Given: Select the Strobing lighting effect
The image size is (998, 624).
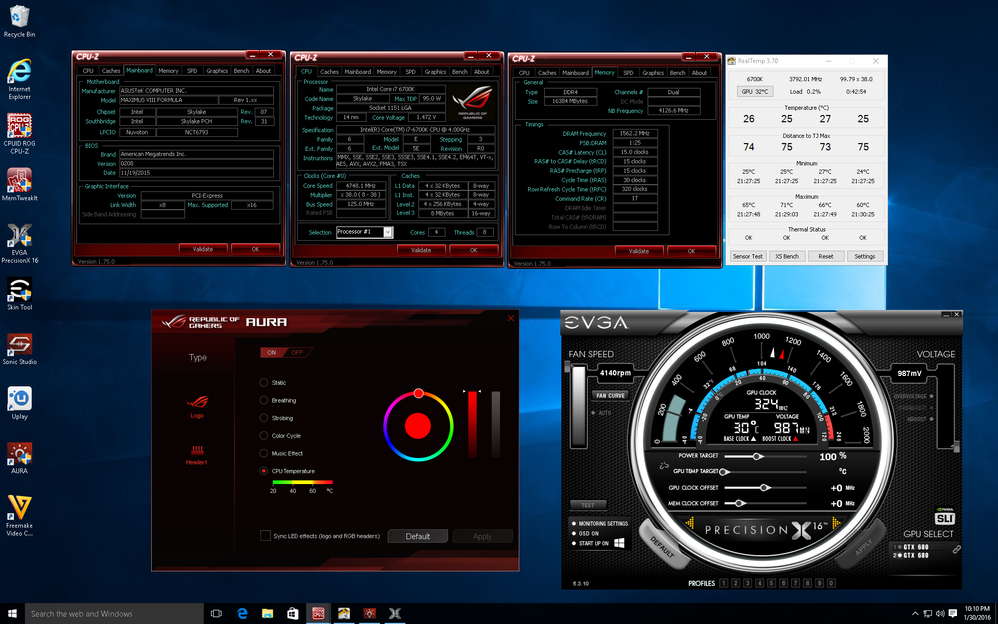Looking at the screenshot, I should [x=264, y=418].
